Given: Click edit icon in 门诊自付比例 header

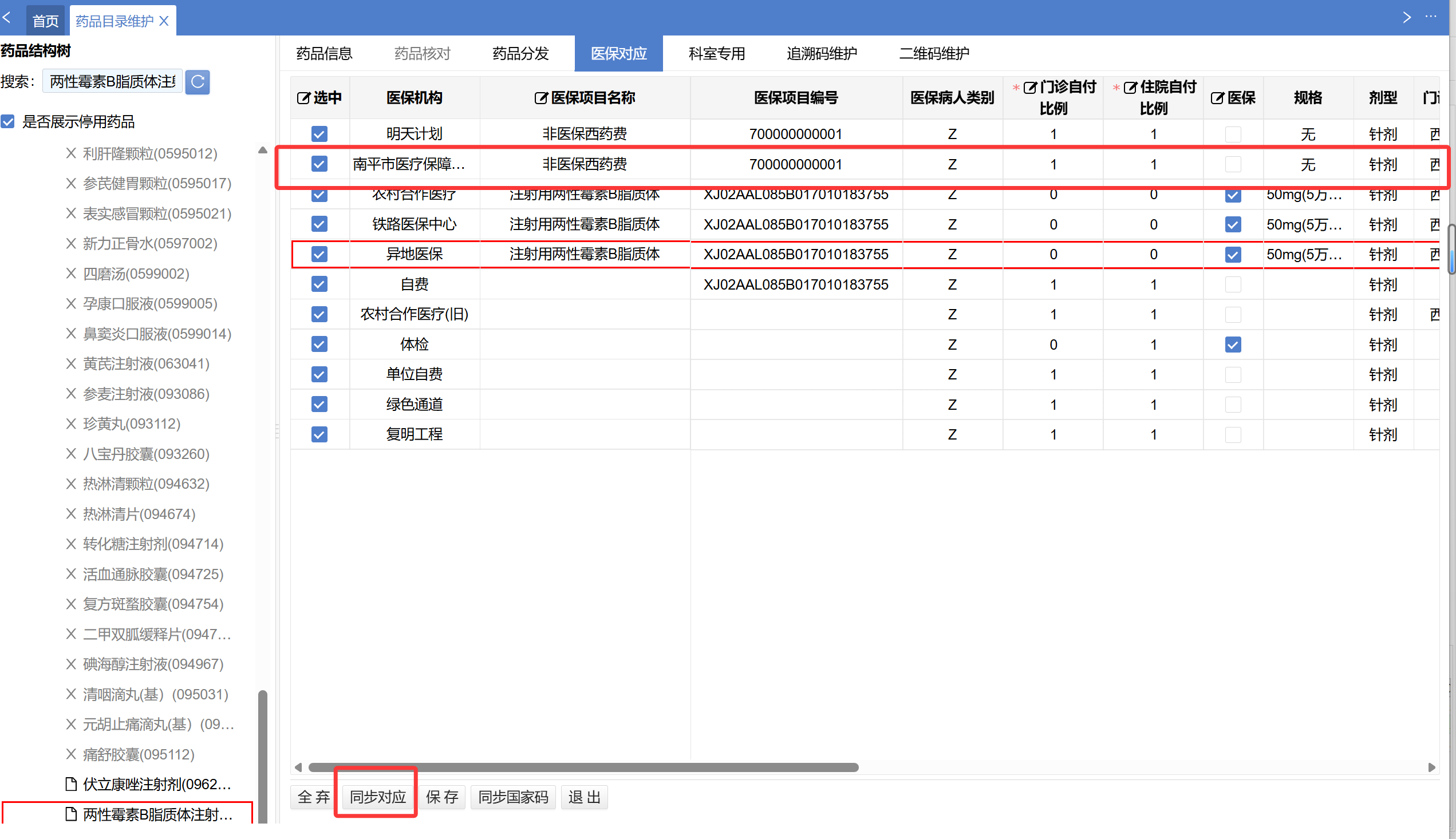Looking at the screenshot, I should tap(1029, 88).
